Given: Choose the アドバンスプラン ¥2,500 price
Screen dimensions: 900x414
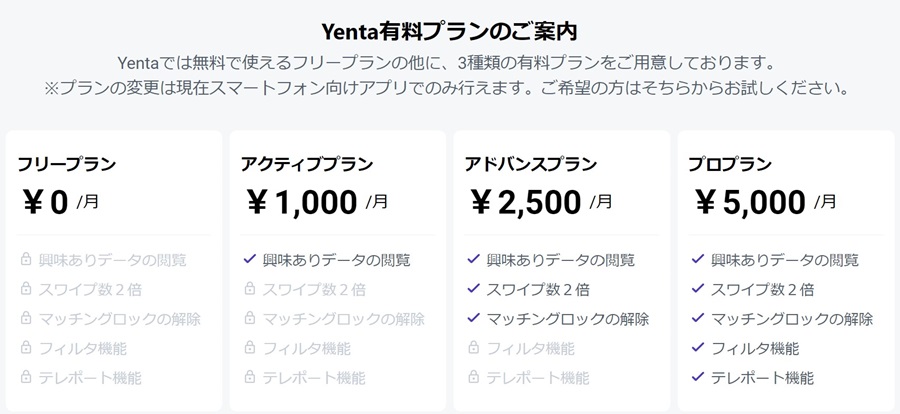Looking at the screenshot, I should [526, 203].
